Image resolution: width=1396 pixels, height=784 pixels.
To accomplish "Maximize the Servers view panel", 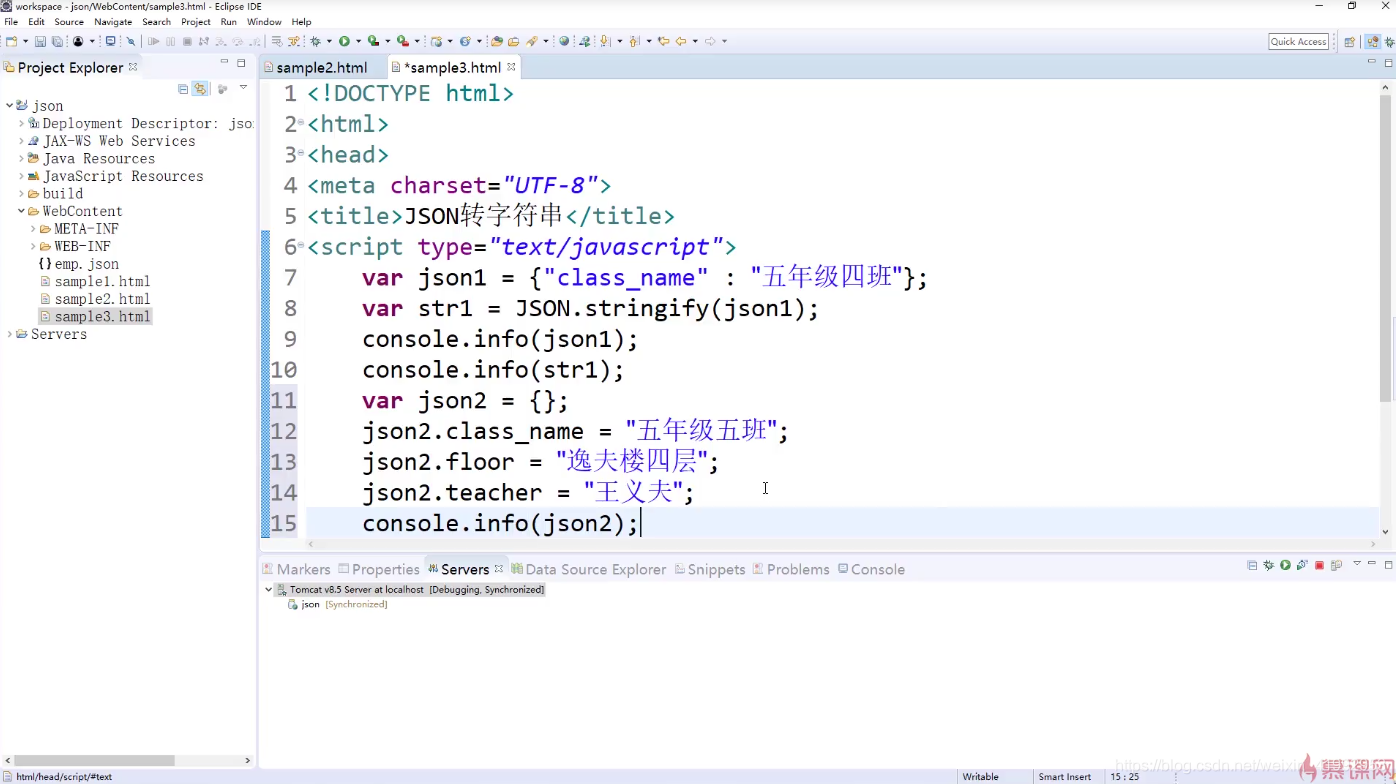I will 1388,565.
